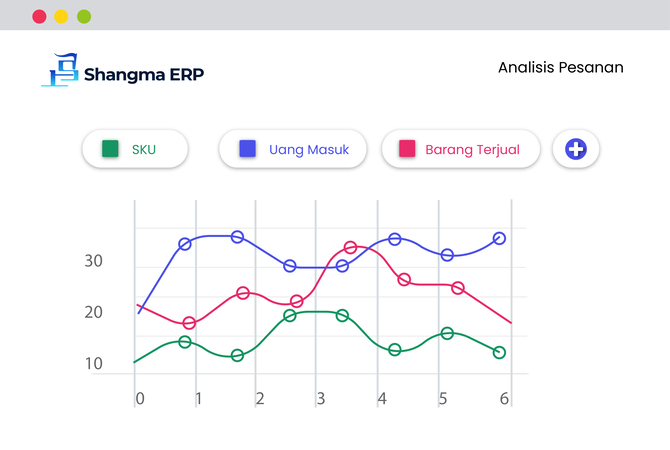Screen dimensions: 670x450
Task: Click the green SKU color swatch
Action: 111,150
